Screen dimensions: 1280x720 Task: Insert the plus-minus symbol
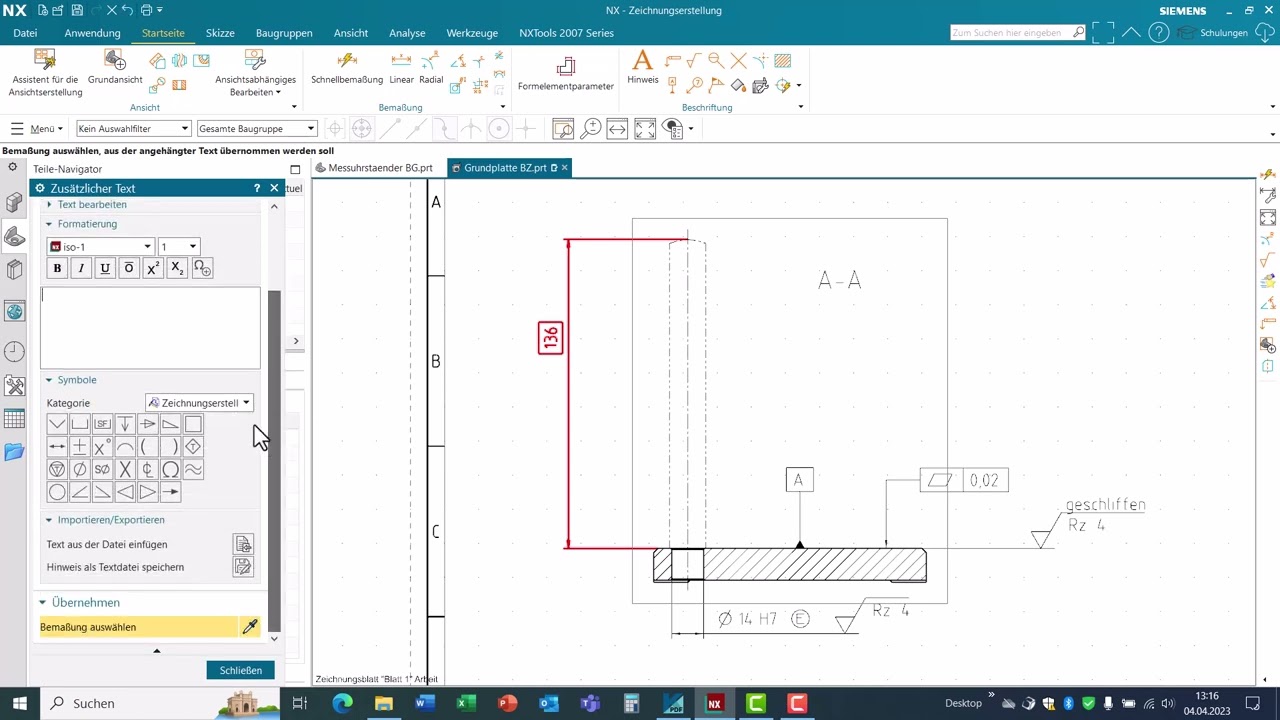click(x=80, y=447)
